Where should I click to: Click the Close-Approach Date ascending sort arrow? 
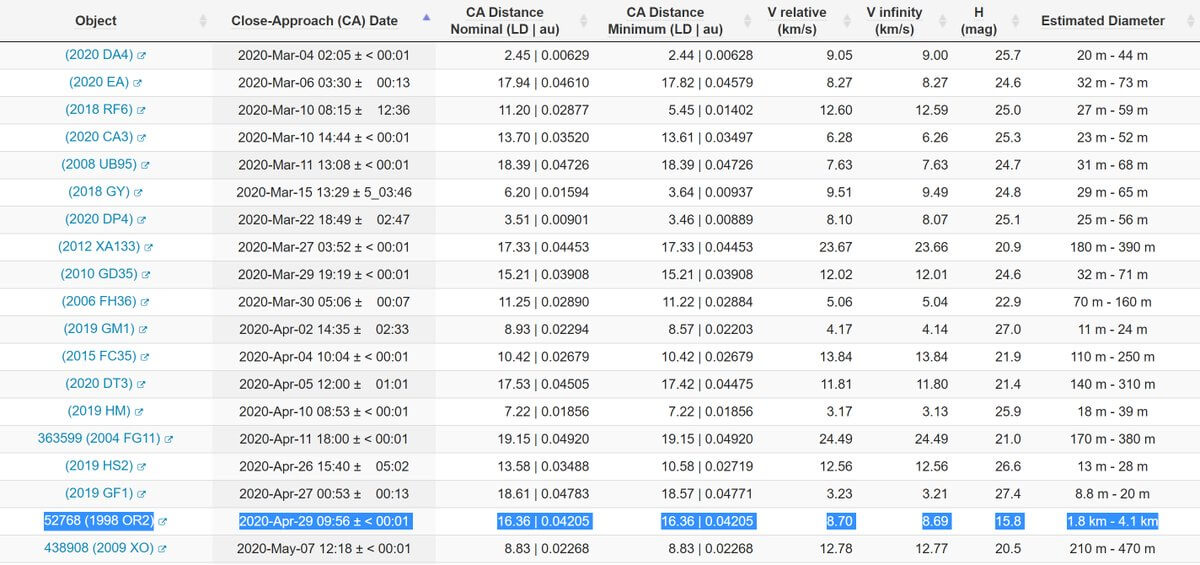(x=427, y=17)
